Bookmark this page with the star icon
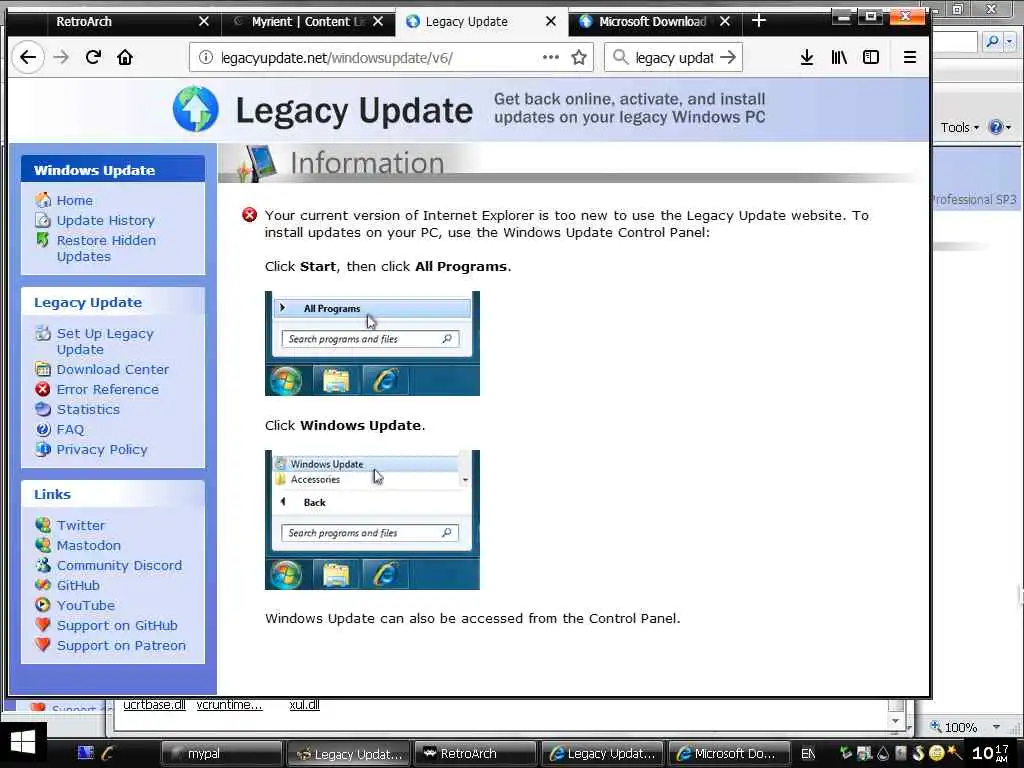Viewport: 1024px width, 768px height. [x=579, y=57]
